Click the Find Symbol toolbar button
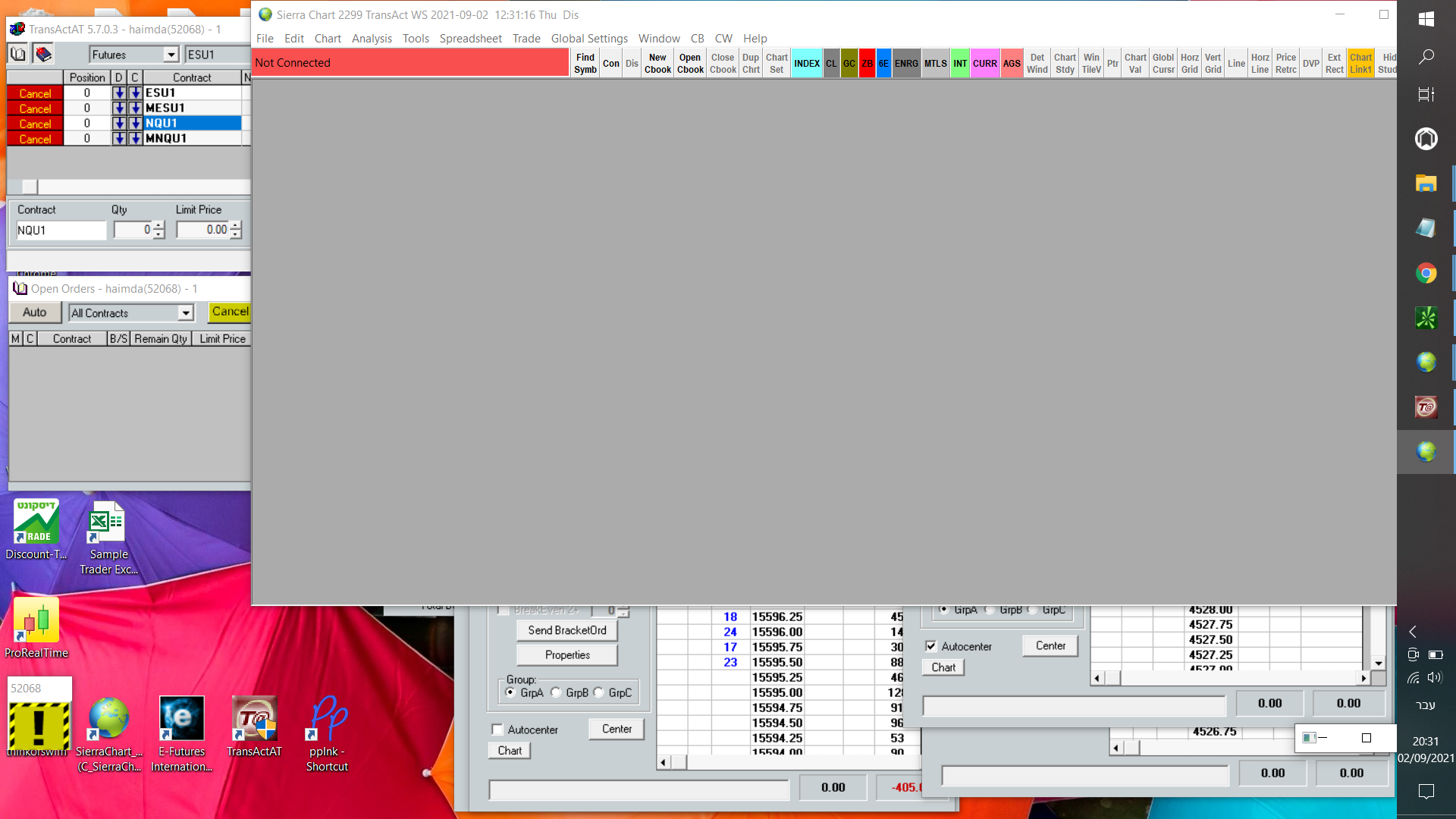The height and width of the screenshot is (819, 1456). pos(585,63)
